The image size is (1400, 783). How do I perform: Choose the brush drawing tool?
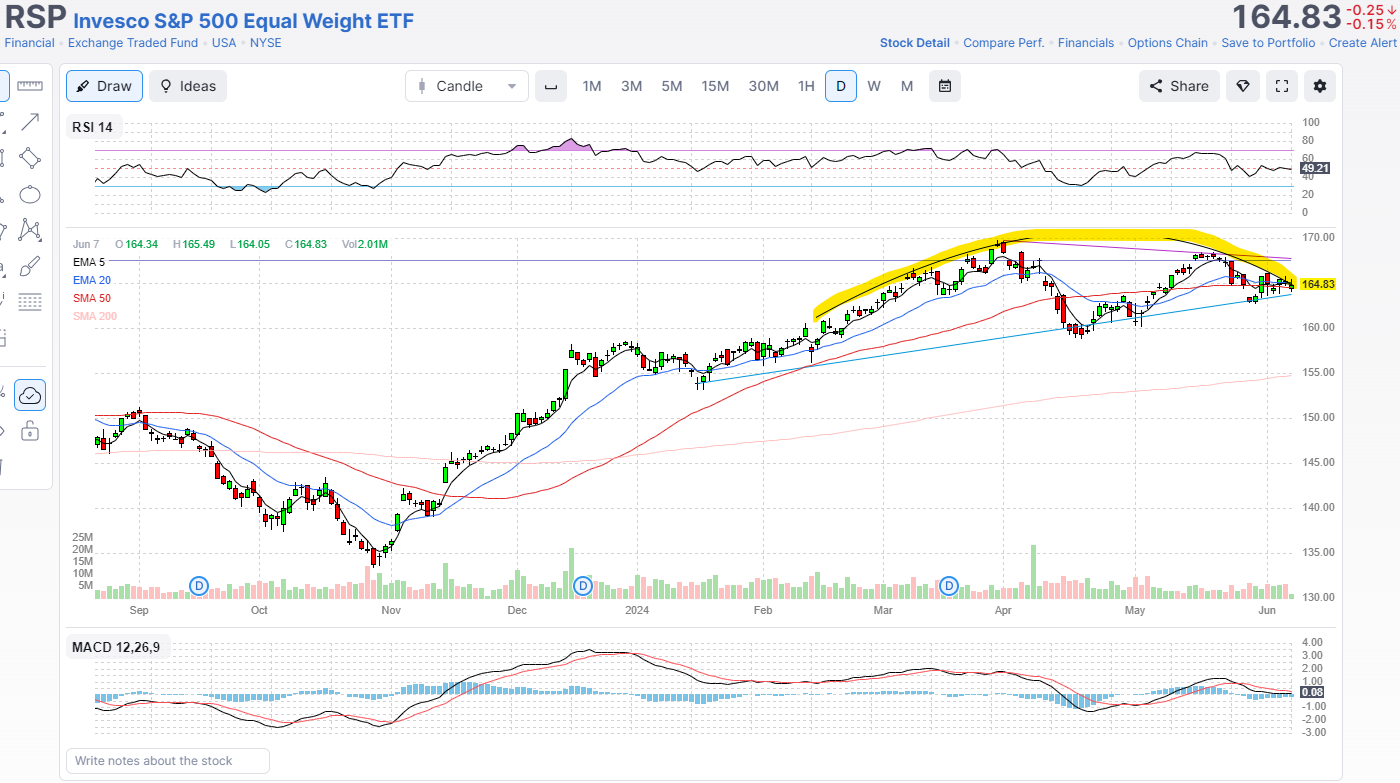pos(30,266)
